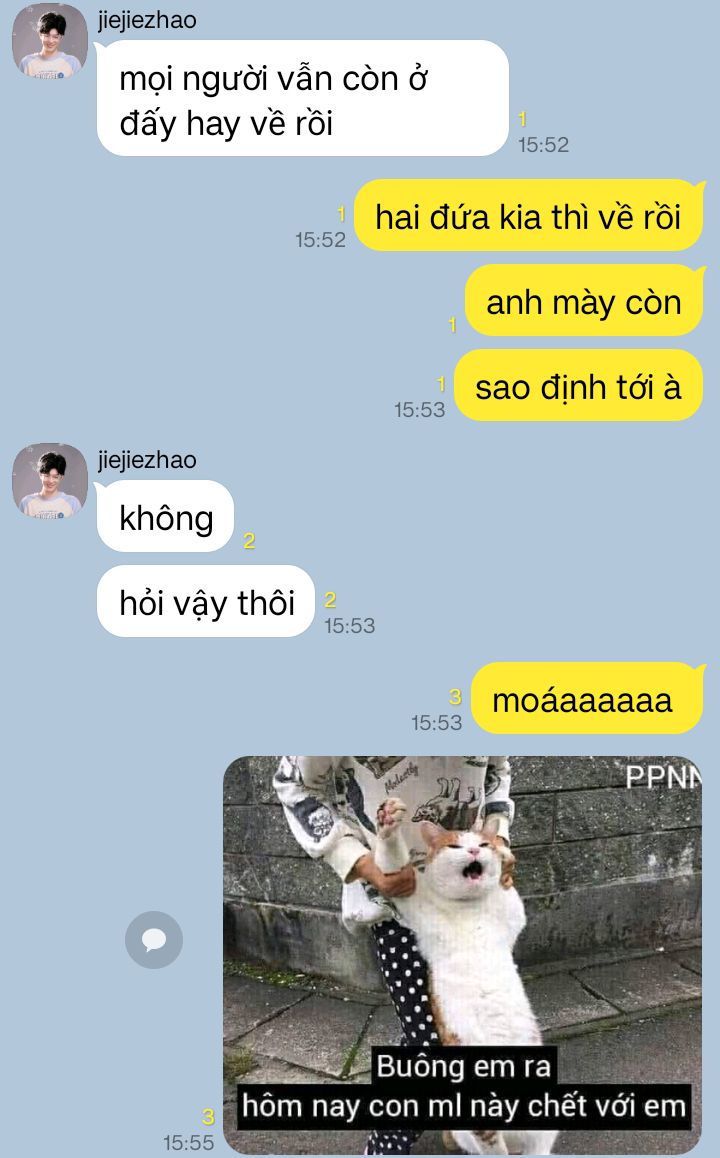This screenshot has height=1158, width=720.
Task: Tap the 15:53 timestamp beside 'hỏi vậy thôi'
Action: tap(349, 626)
